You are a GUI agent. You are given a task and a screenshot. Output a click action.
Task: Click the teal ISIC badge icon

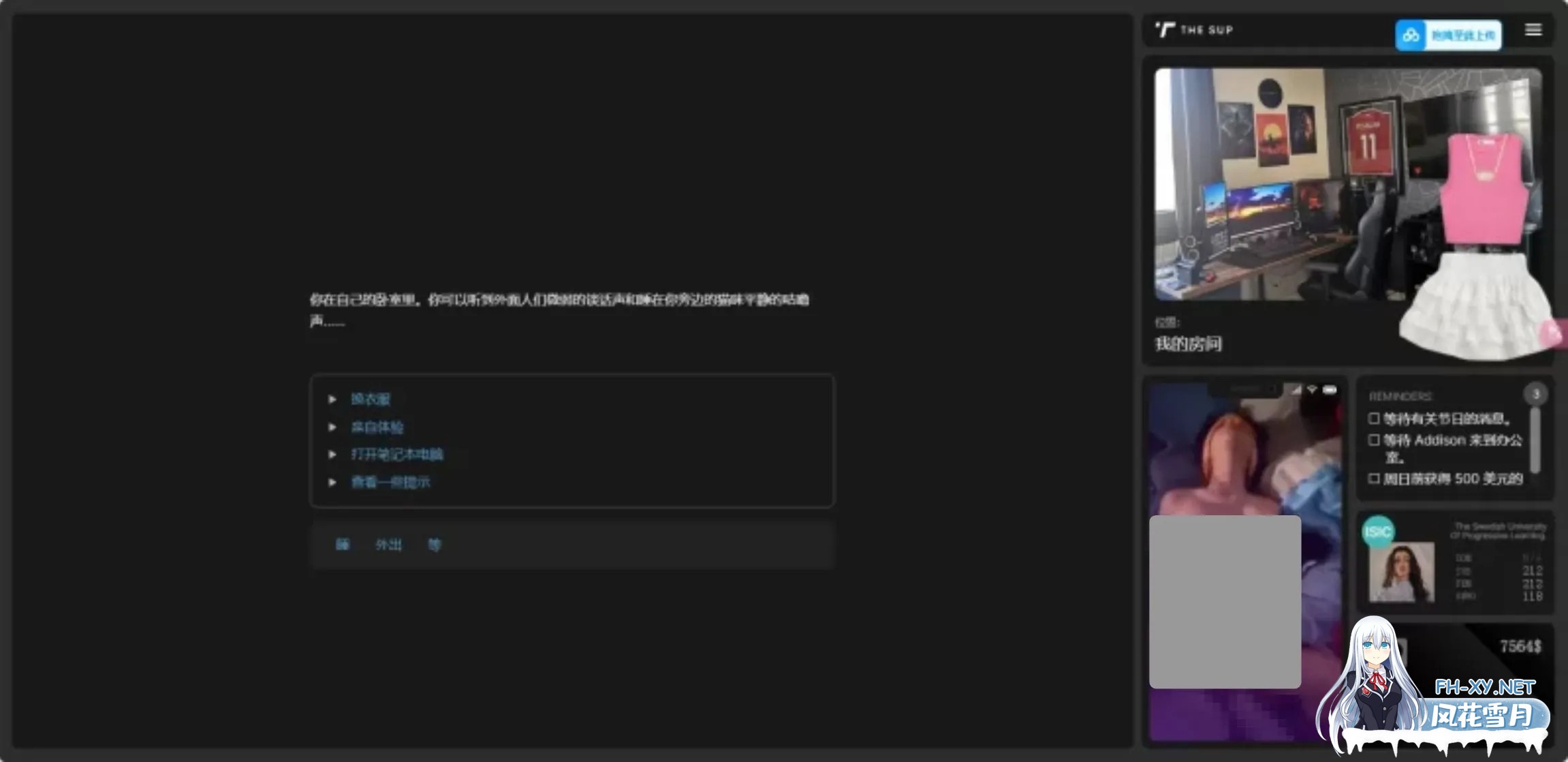point(1377,532)
